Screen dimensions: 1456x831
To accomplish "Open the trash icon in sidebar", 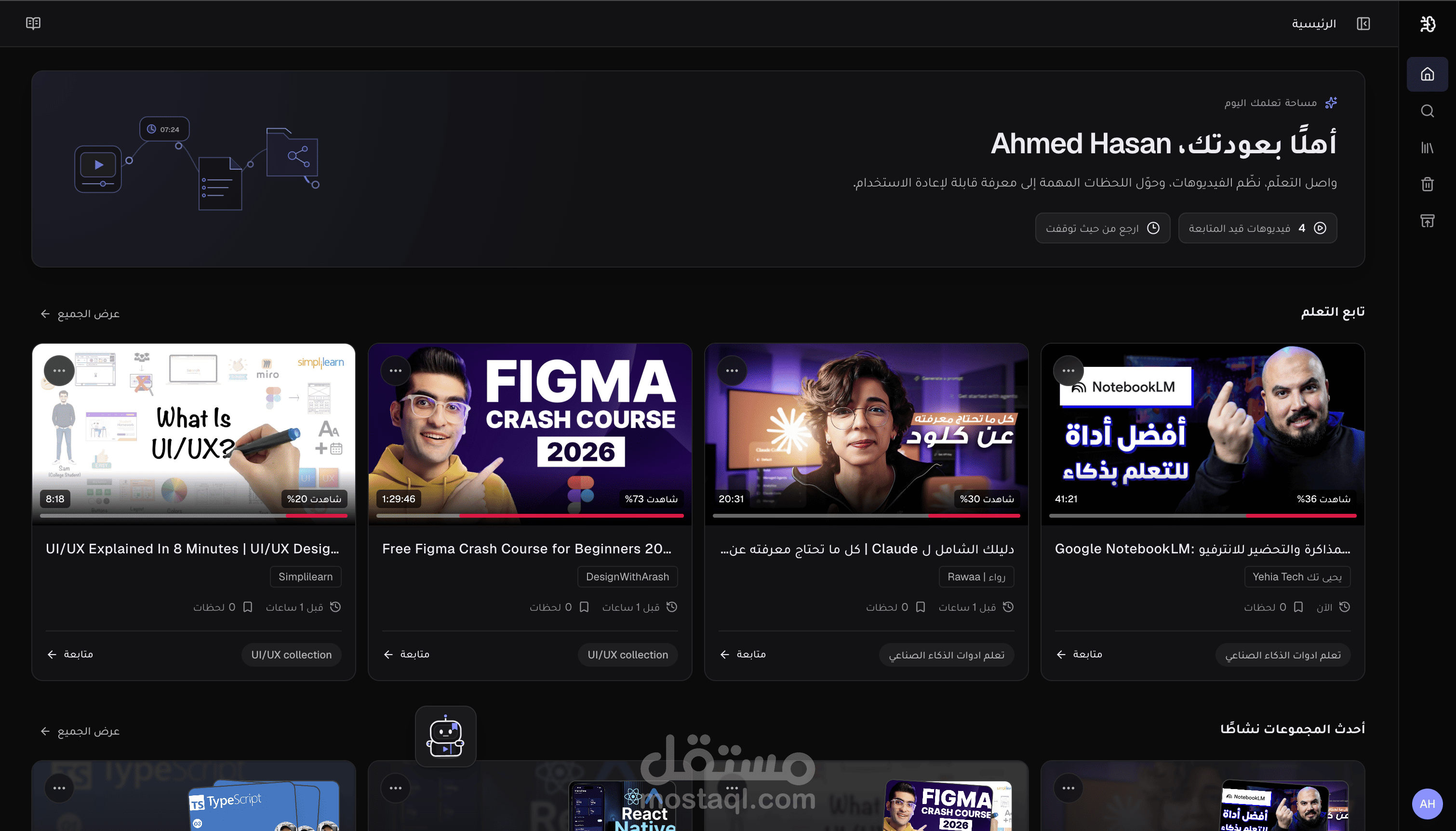I will tap(1427, 184).
